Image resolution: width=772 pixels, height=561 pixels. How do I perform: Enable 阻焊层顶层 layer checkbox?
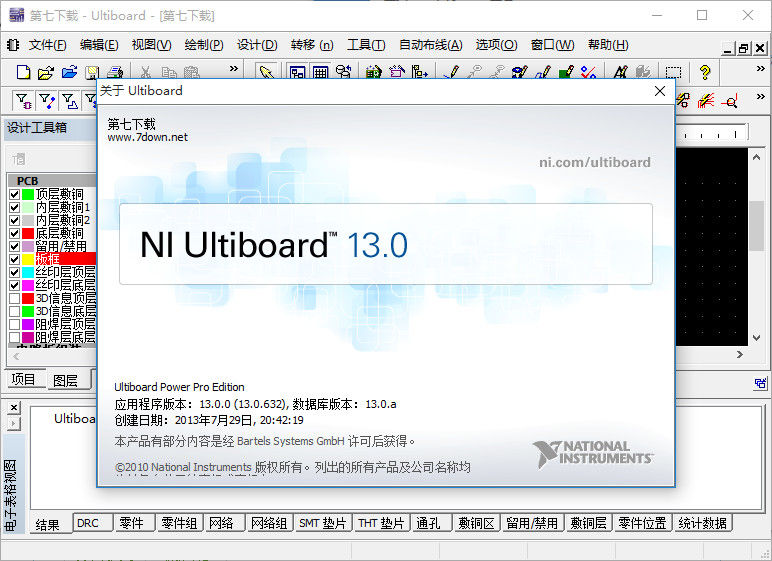[14, 324]
